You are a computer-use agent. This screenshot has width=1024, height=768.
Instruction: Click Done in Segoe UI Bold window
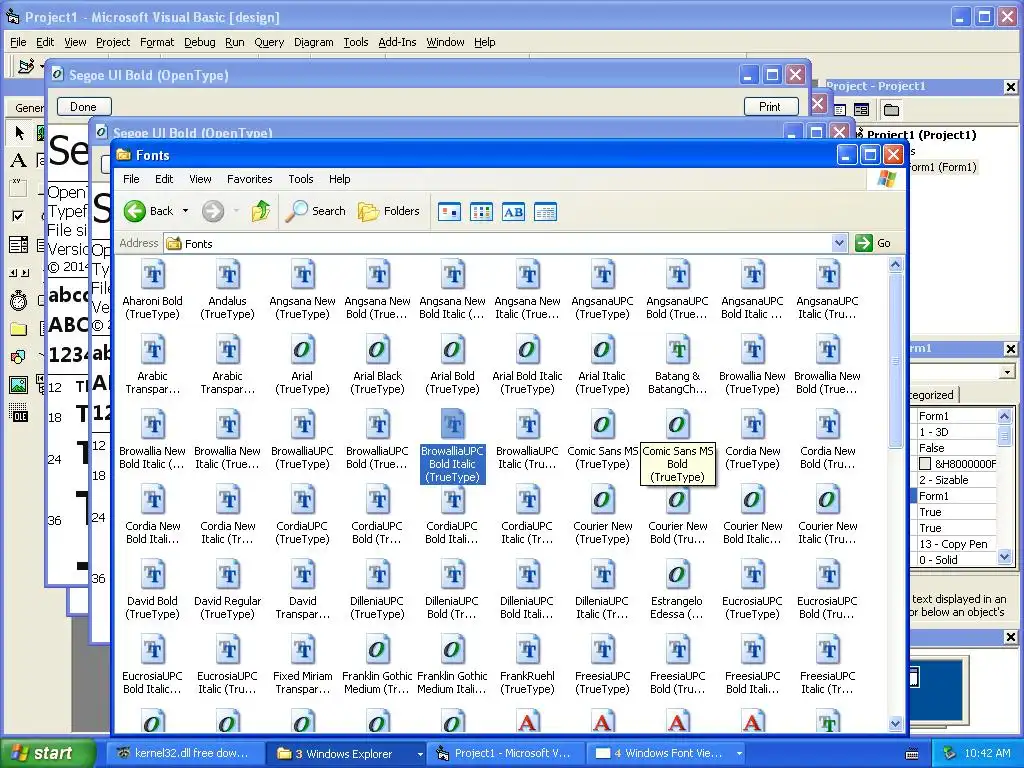pos(84,106)
